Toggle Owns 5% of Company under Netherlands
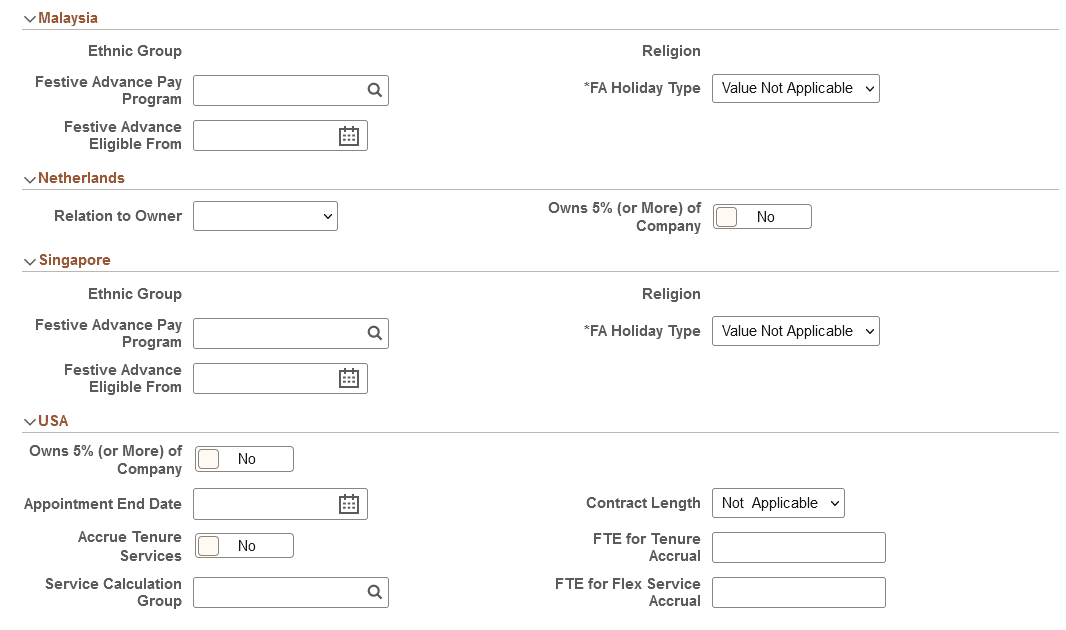The height and width of the screenshot is (630, 1066). (x=726, y=216)
